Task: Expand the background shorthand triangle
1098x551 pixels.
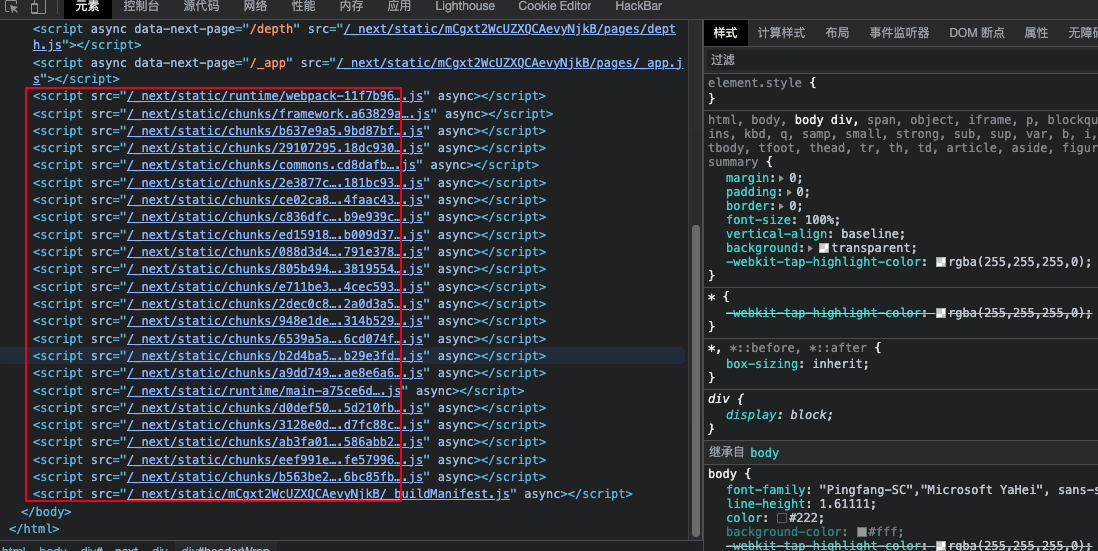Action: point(810,248)
